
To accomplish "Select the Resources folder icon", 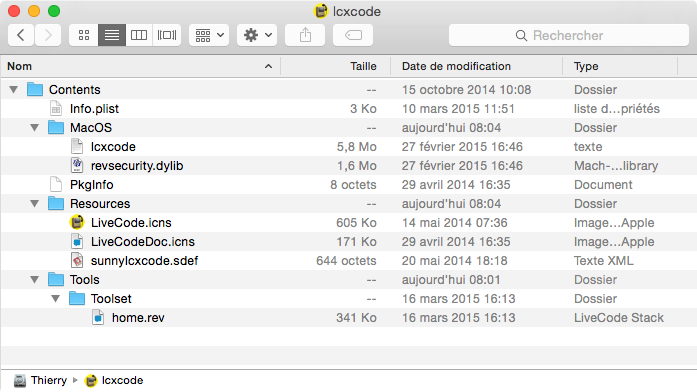I will click(56, 204).
